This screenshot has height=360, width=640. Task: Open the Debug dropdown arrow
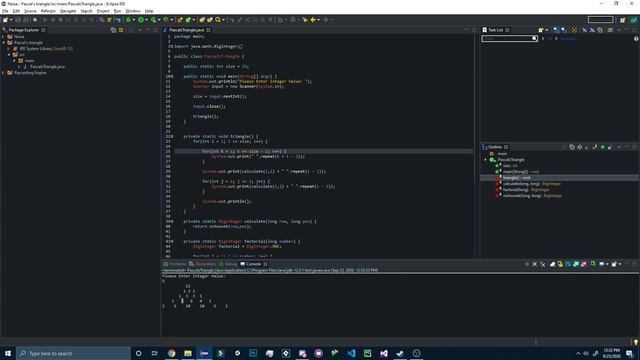pos(133,20)
